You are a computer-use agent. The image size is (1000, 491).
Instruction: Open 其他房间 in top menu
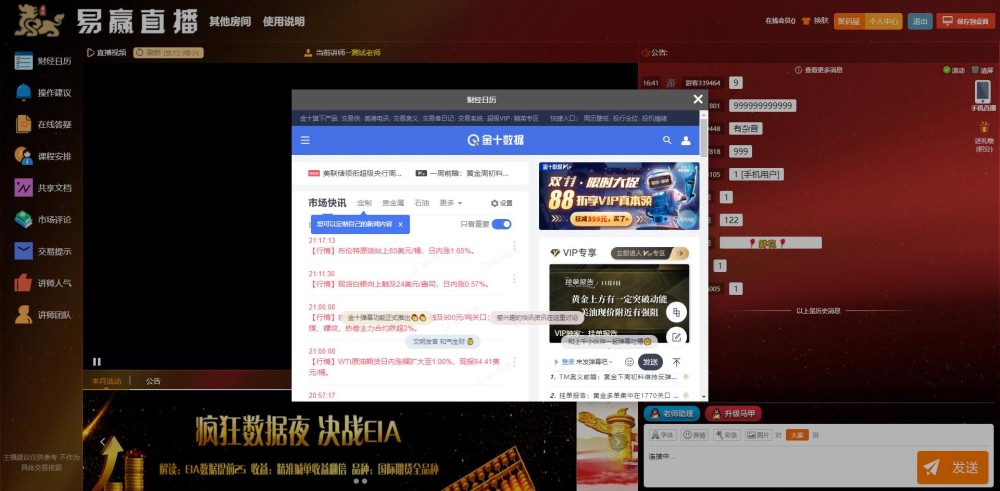pos(230,21)
